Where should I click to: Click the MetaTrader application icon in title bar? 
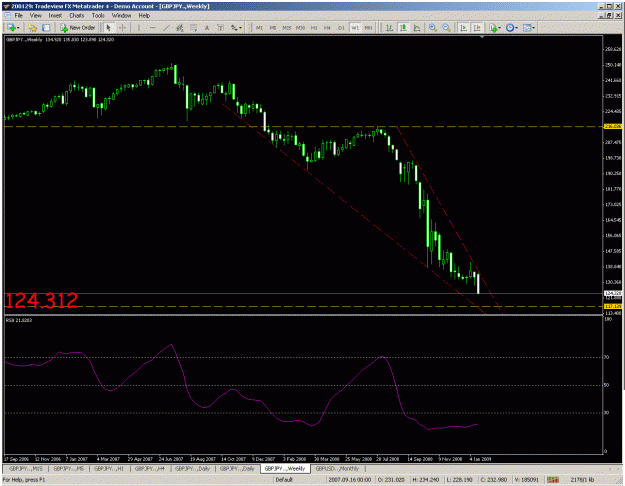pyautogui.click(x=6, y=6)
